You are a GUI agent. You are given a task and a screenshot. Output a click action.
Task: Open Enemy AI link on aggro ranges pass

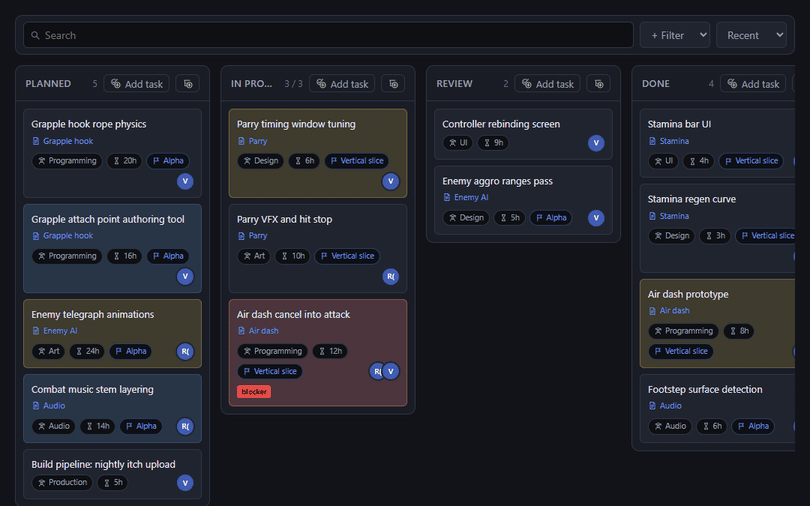click(465, 197)
